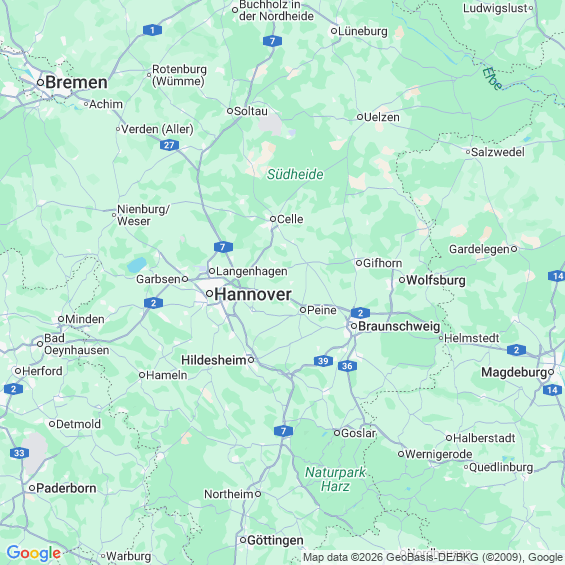
Task: Click the Lüneburg town marker
Action: 334,31
